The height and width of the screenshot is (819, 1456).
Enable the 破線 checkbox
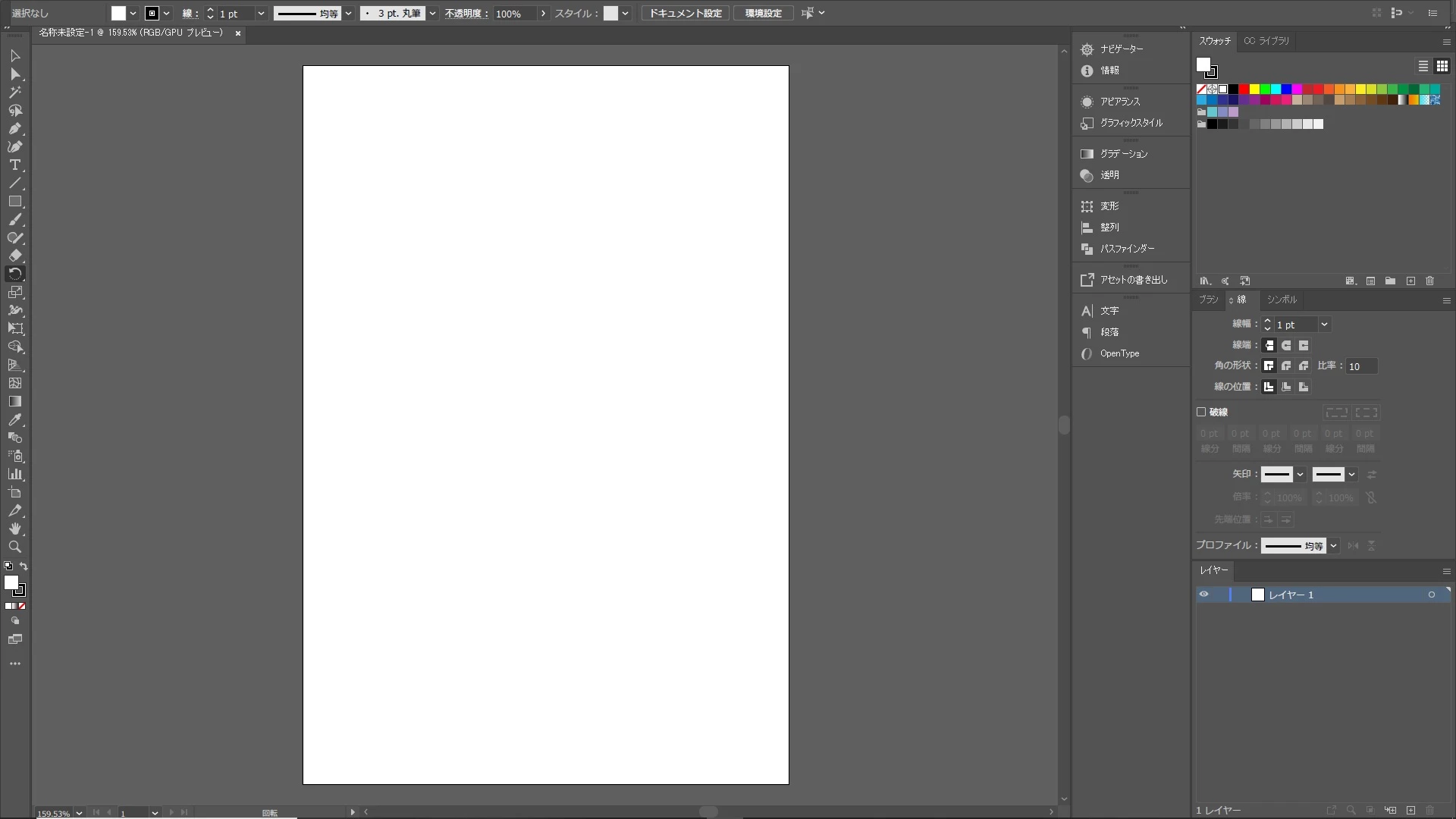pos(1201,413)
